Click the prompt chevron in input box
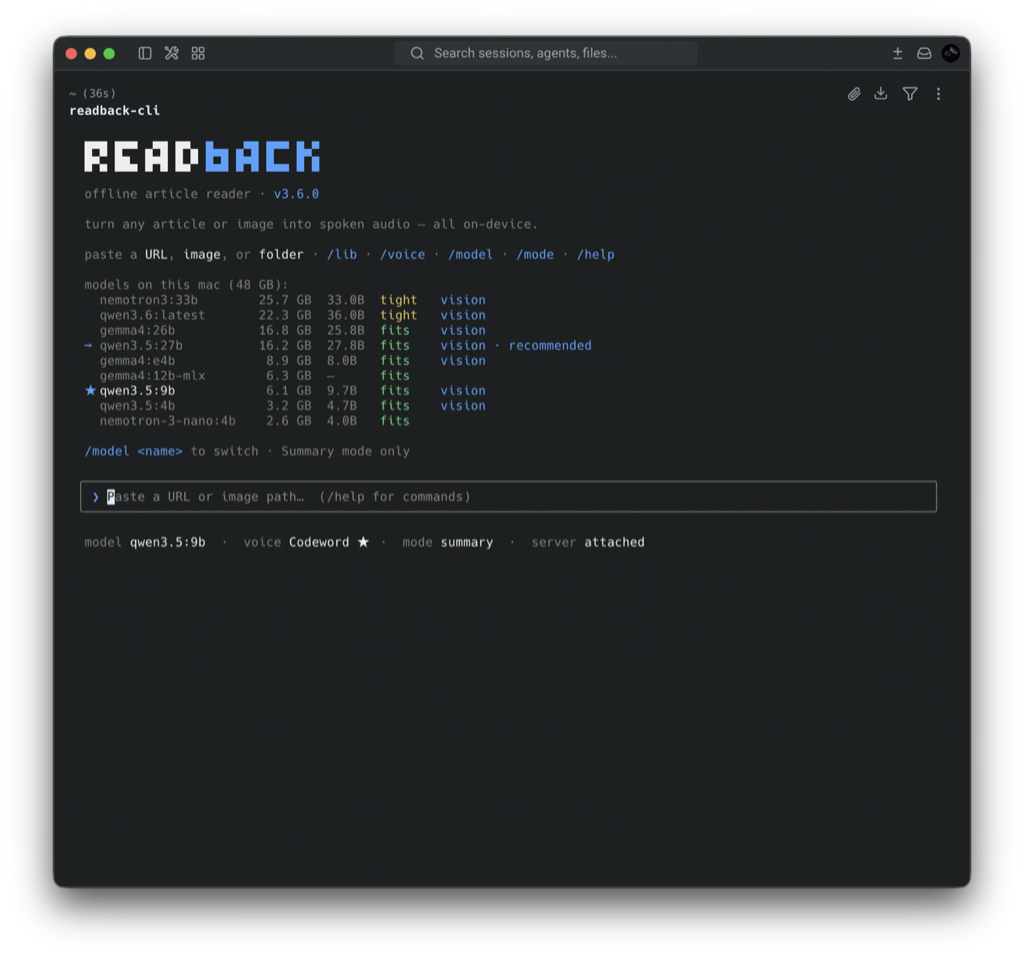This screenshot has width=1024, height=958. click(x=95, y=497)
